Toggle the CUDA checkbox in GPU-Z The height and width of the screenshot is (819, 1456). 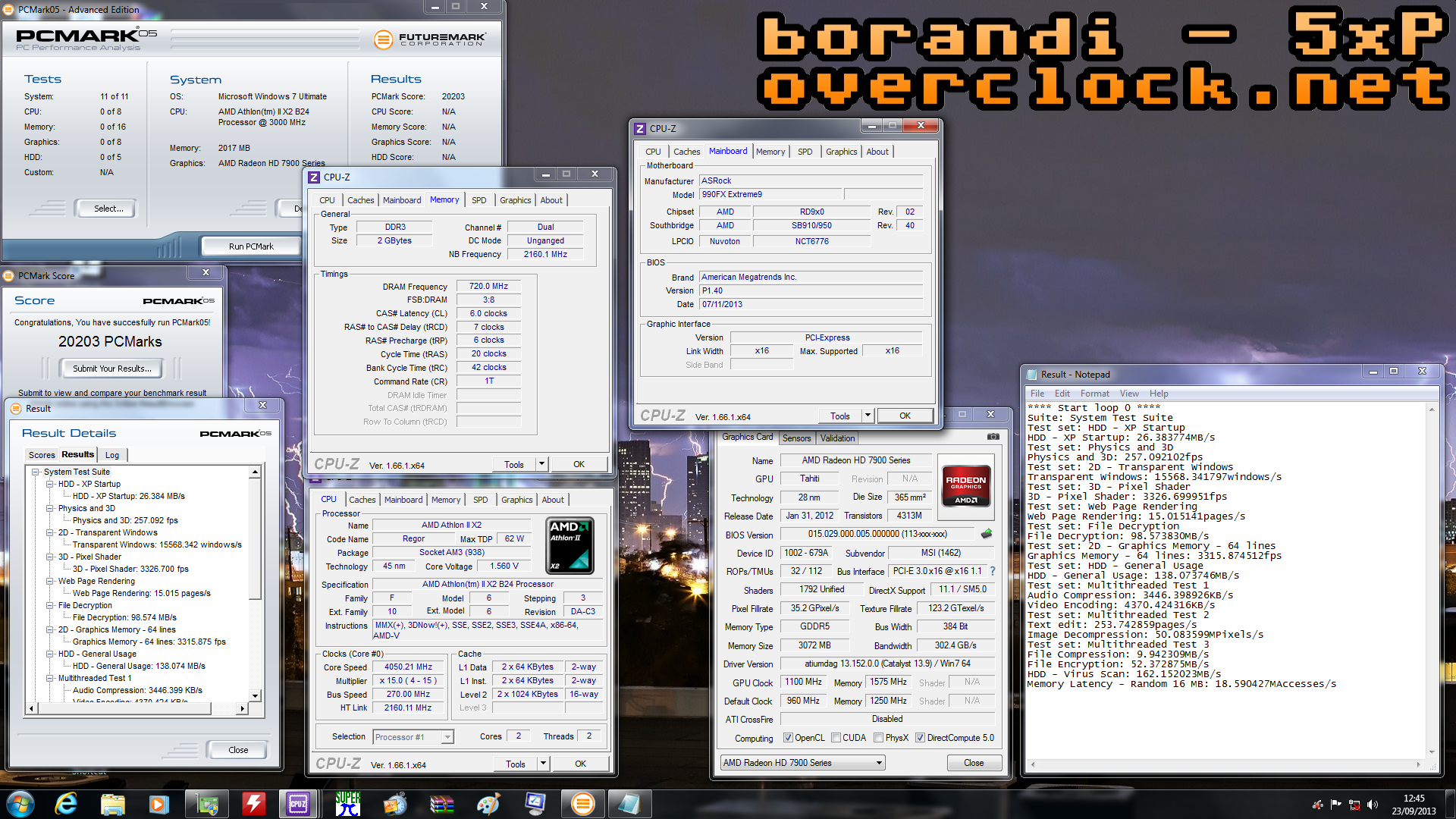(x=836, y=738)
